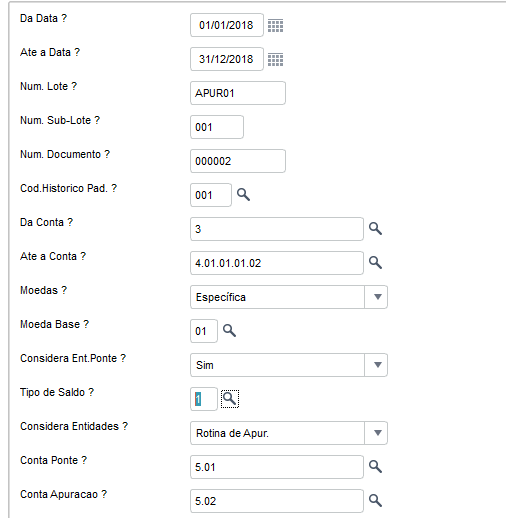Viewport: 506px width, 518px height.
Task: Open lookup search for Tipo de Saldo
Action: (230, 399)
